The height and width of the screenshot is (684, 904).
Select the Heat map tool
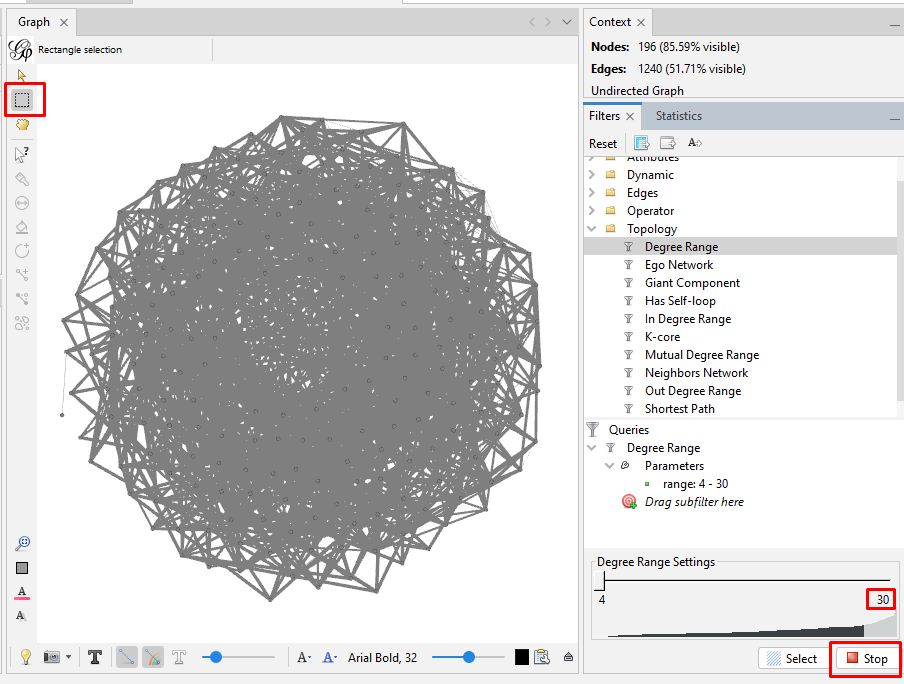coord(22,323)
